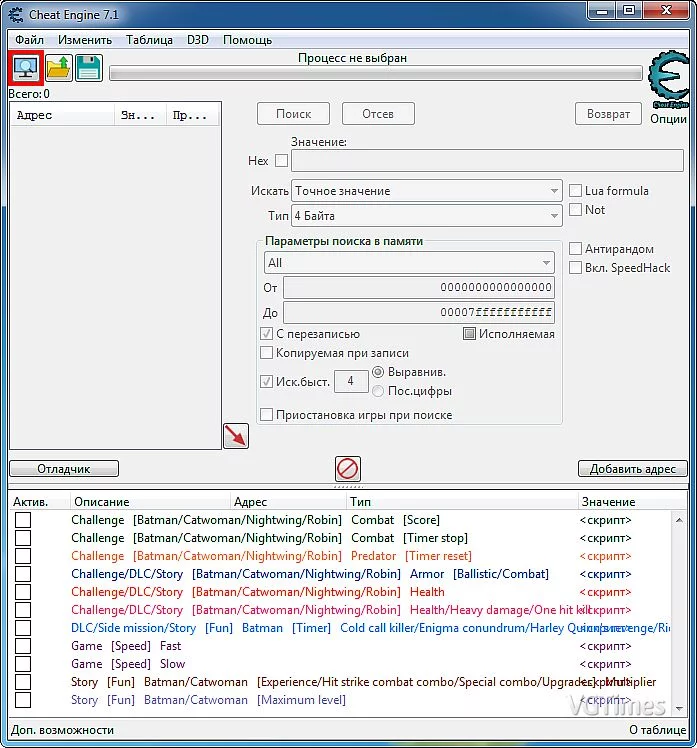Screen dimensions: 697x748
Task: Toggle the Иск.быст. checkbox
Action: pos(266,382)
